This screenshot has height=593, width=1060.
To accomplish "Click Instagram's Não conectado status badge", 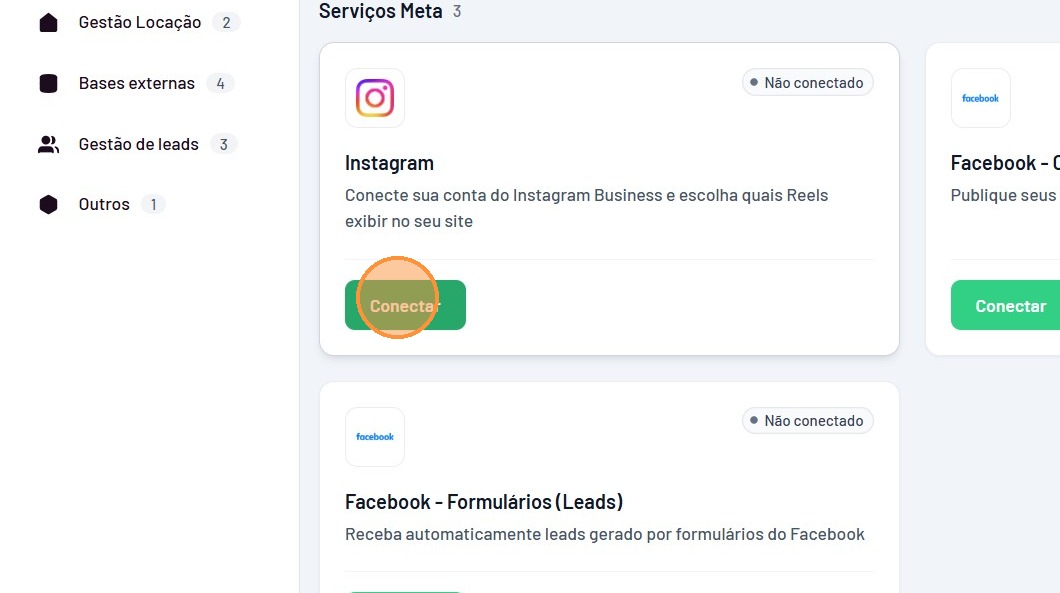I will pos(807,82).
